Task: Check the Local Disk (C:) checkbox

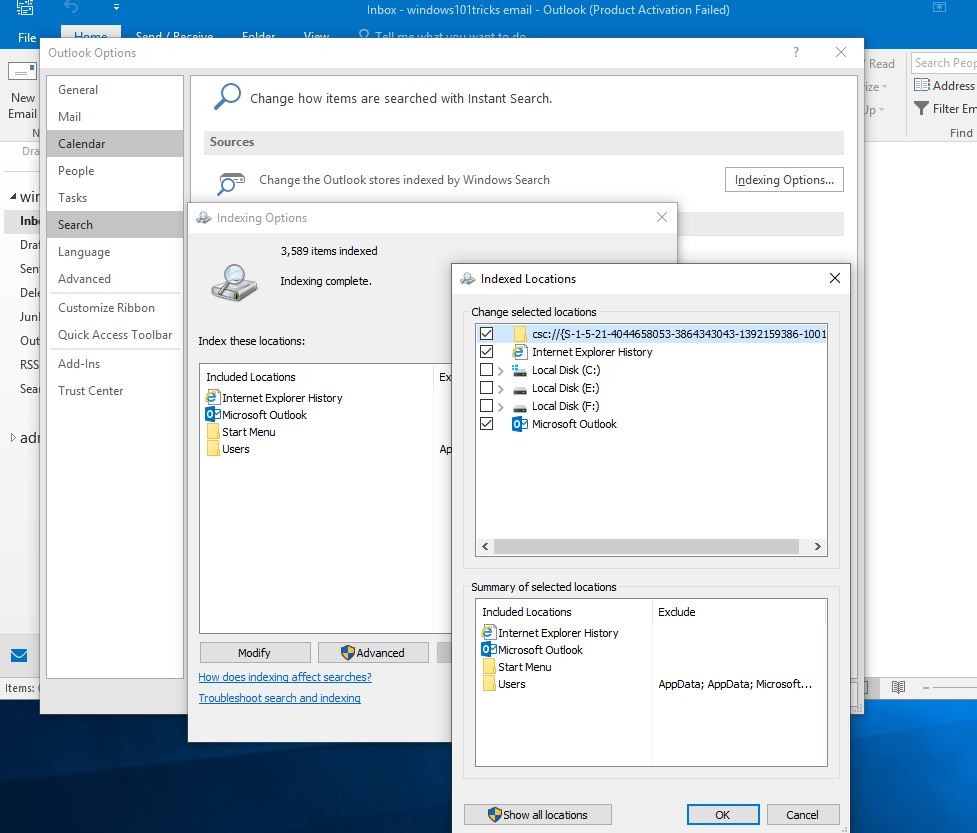Action: click(486, 369)
